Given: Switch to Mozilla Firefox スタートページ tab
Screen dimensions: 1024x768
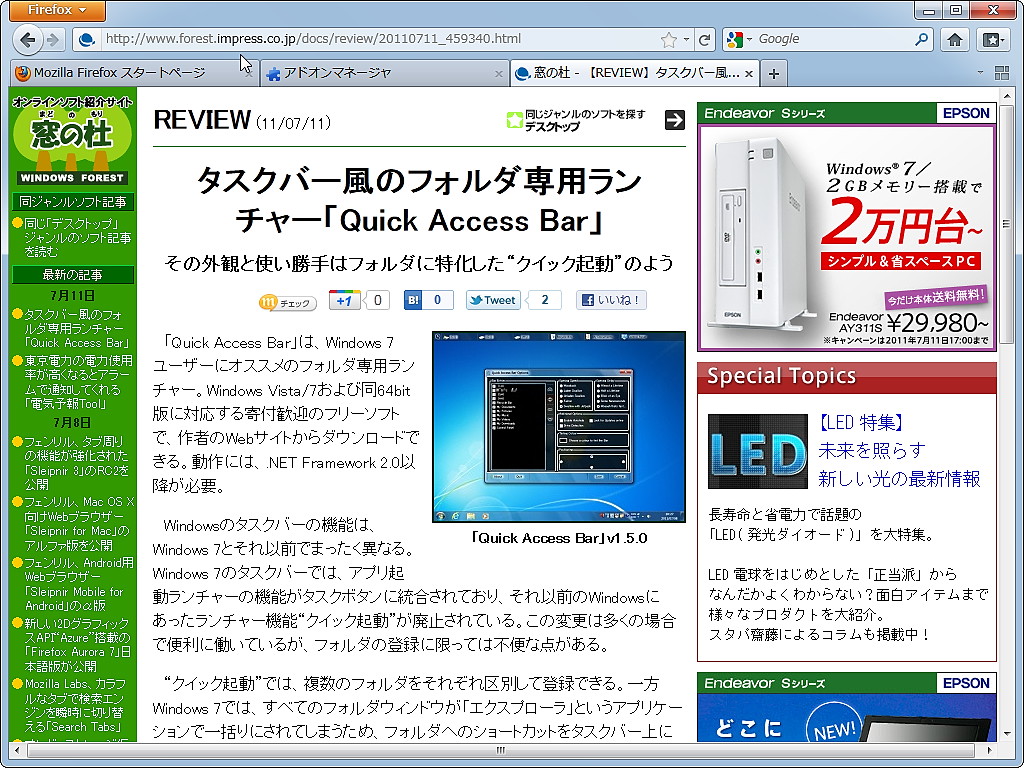Looking at the screenshot, I should (134, 73).
